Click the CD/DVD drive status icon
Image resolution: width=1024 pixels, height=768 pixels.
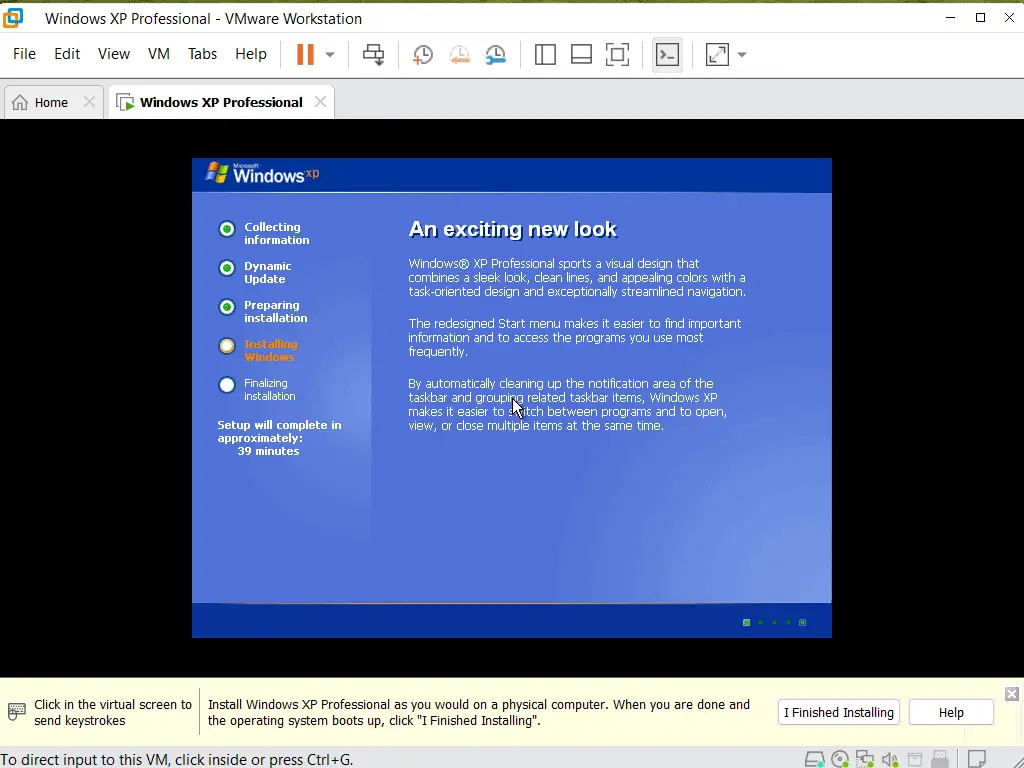click(840, 759)
